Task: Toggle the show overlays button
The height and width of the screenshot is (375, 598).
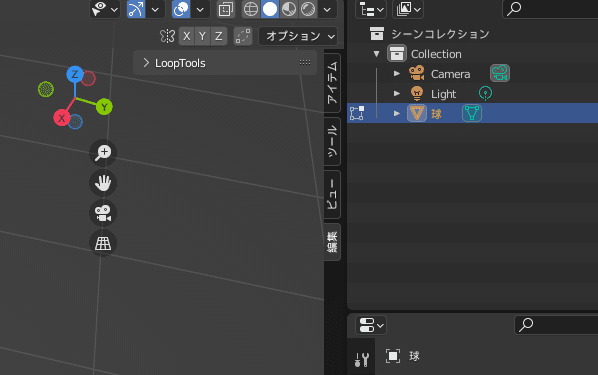Action: click(181, 9)
